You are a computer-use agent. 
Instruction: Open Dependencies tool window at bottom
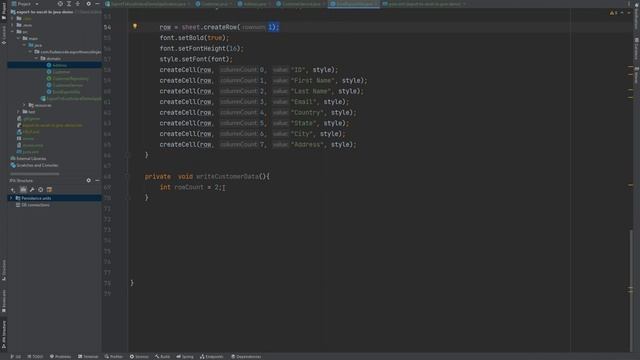pyautogui.click(x=246, y=356)
